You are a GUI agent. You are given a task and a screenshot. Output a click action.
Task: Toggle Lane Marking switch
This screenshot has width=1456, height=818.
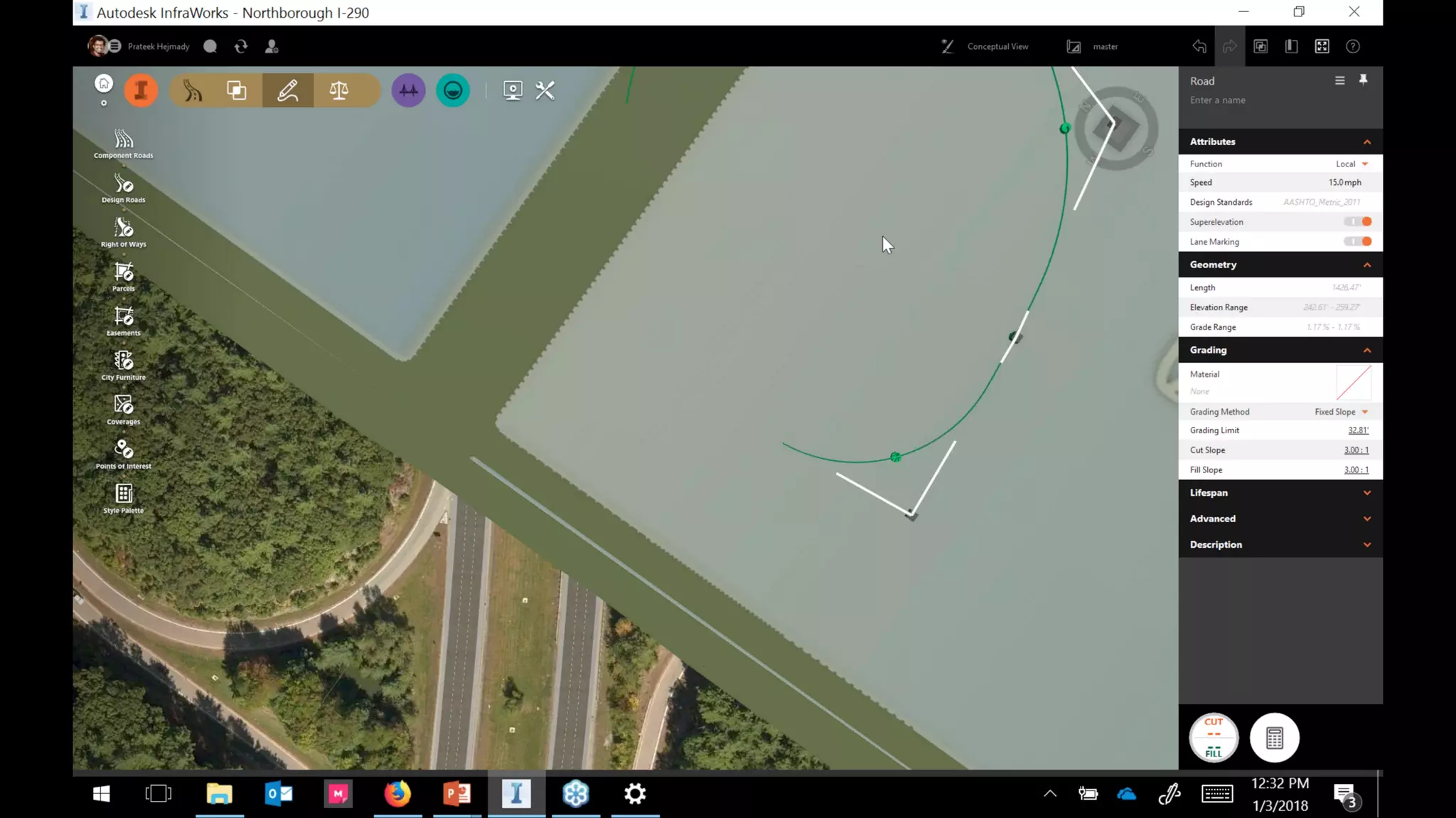coord(1357,242)
